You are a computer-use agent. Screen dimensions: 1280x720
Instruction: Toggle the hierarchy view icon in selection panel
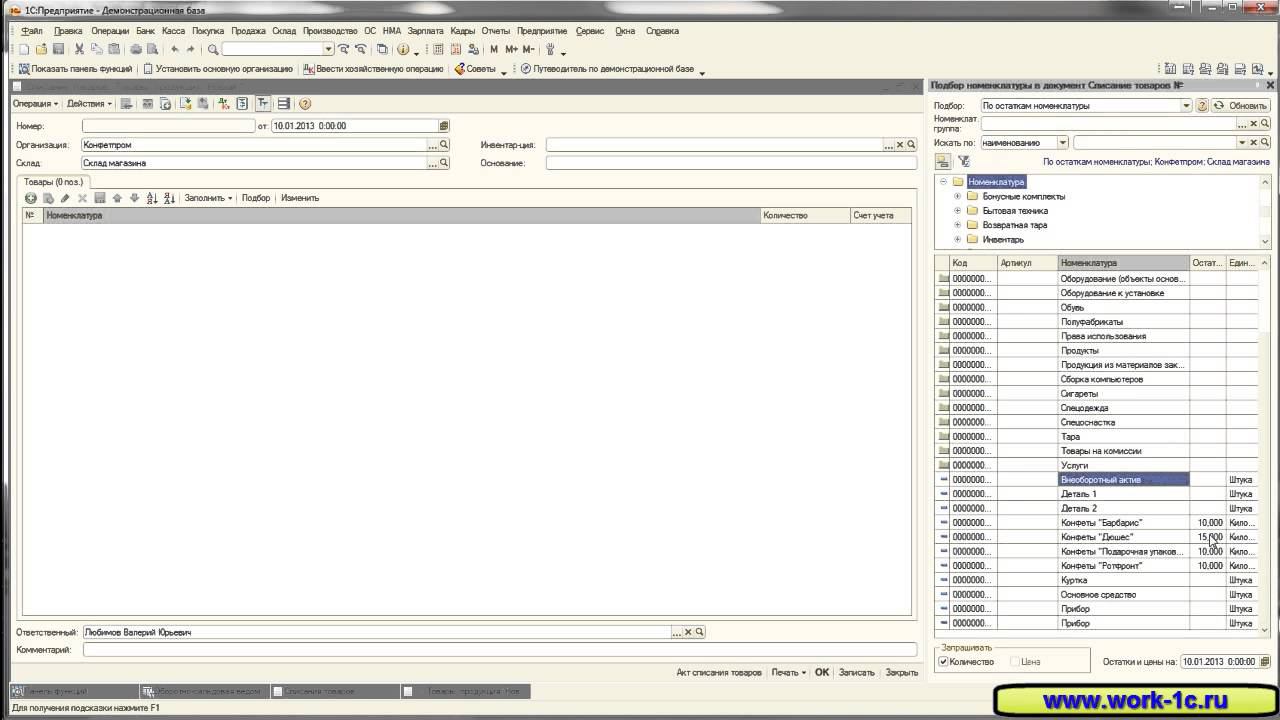pos(943,161)
